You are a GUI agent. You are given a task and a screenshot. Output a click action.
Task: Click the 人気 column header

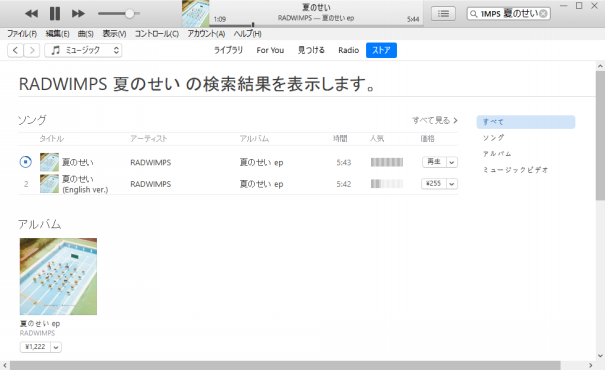click(377, 139)
